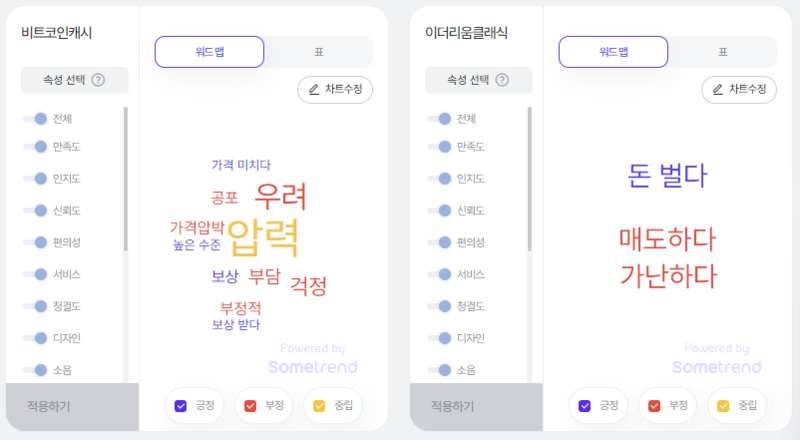
Task: Toggle 만족도 switch in 비트코인캐시 panel
Action: click(x=35, y=147)
